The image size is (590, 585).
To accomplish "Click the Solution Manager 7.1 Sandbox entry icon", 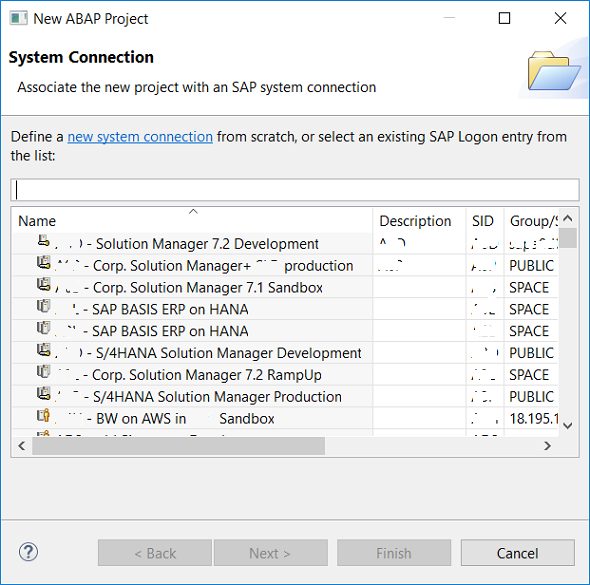I will coord(44,284).
